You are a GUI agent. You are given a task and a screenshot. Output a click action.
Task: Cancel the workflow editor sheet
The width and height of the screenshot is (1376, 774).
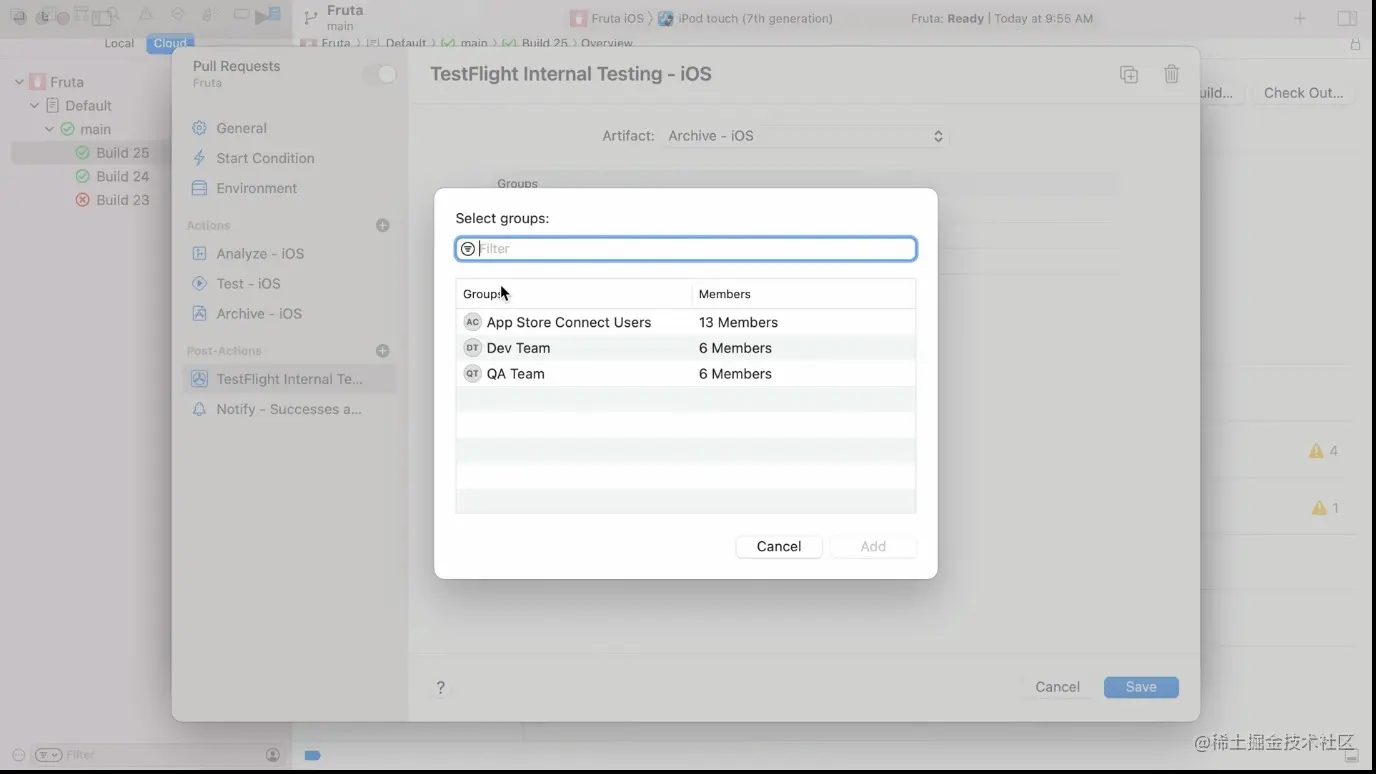pos(1057,687)
